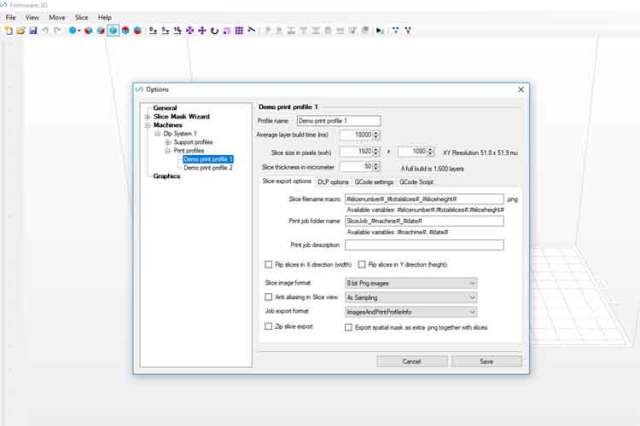Enable Flip slices in X direction
This screenshot has height=426, width=640.
[x=267, y=265]
